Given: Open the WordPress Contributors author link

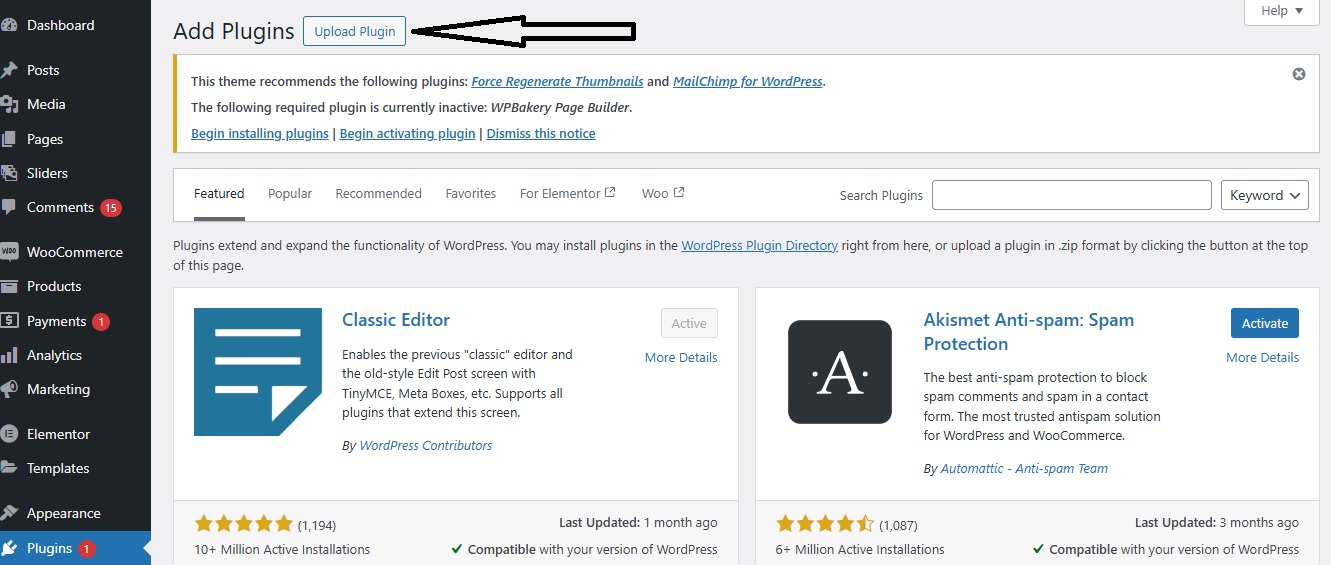Looking at the screenshot, I should coord(426,445).
